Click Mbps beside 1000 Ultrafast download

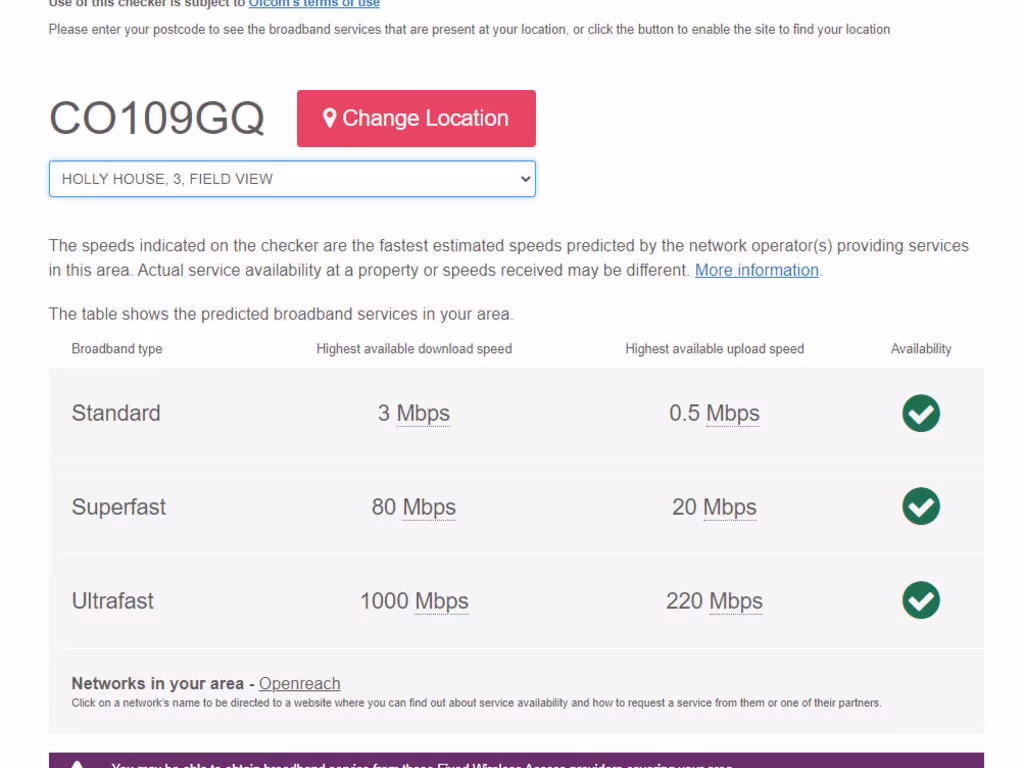pyautogui.click(x=441, y=601)
